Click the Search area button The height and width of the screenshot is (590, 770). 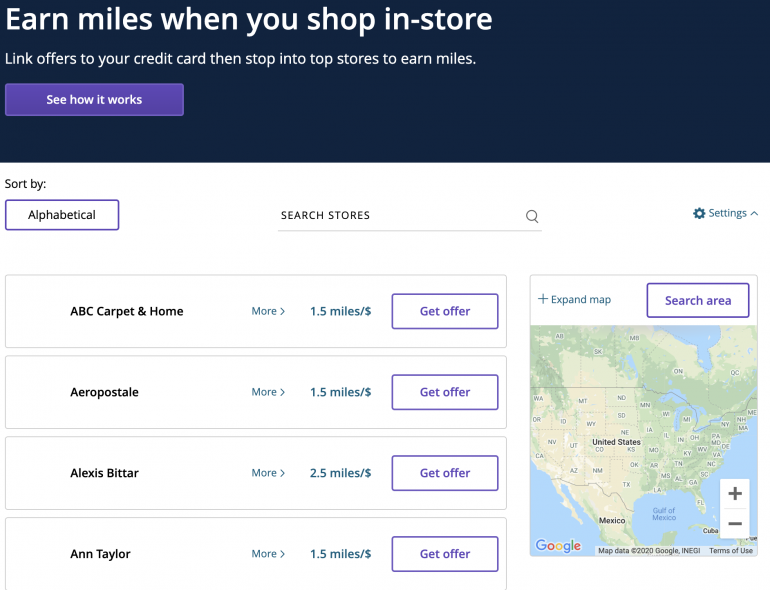pyautogui.click(x=697, y=300)
